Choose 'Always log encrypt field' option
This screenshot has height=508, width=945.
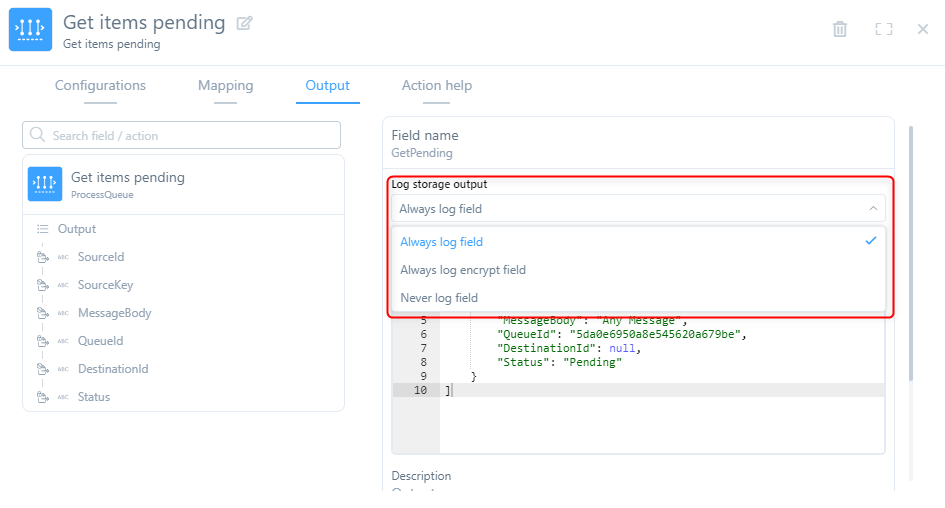pos(463,270)
